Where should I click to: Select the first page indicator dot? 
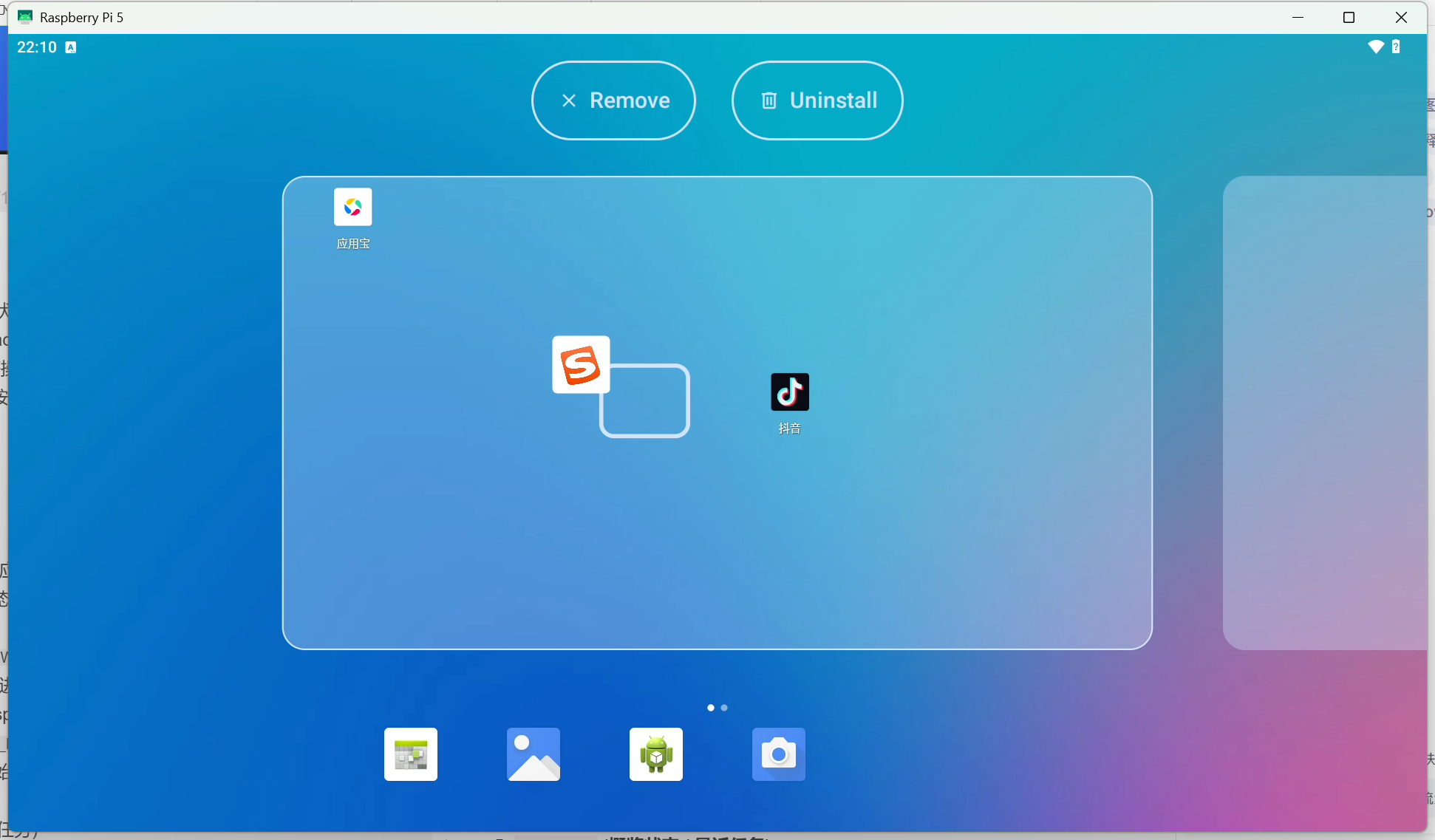point(711,708)
